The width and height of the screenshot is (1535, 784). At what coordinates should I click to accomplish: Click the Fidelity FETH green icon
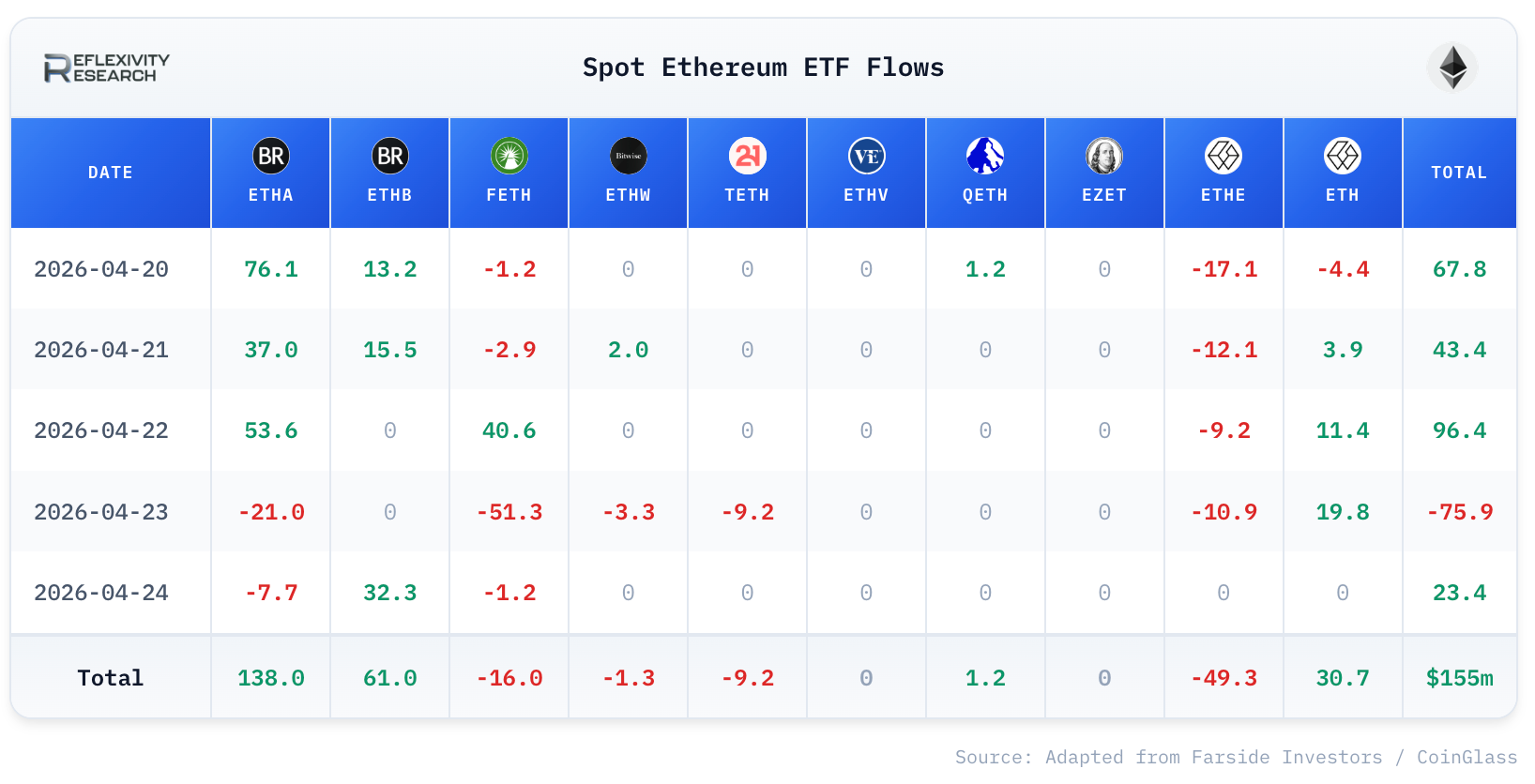click(509, 156)
